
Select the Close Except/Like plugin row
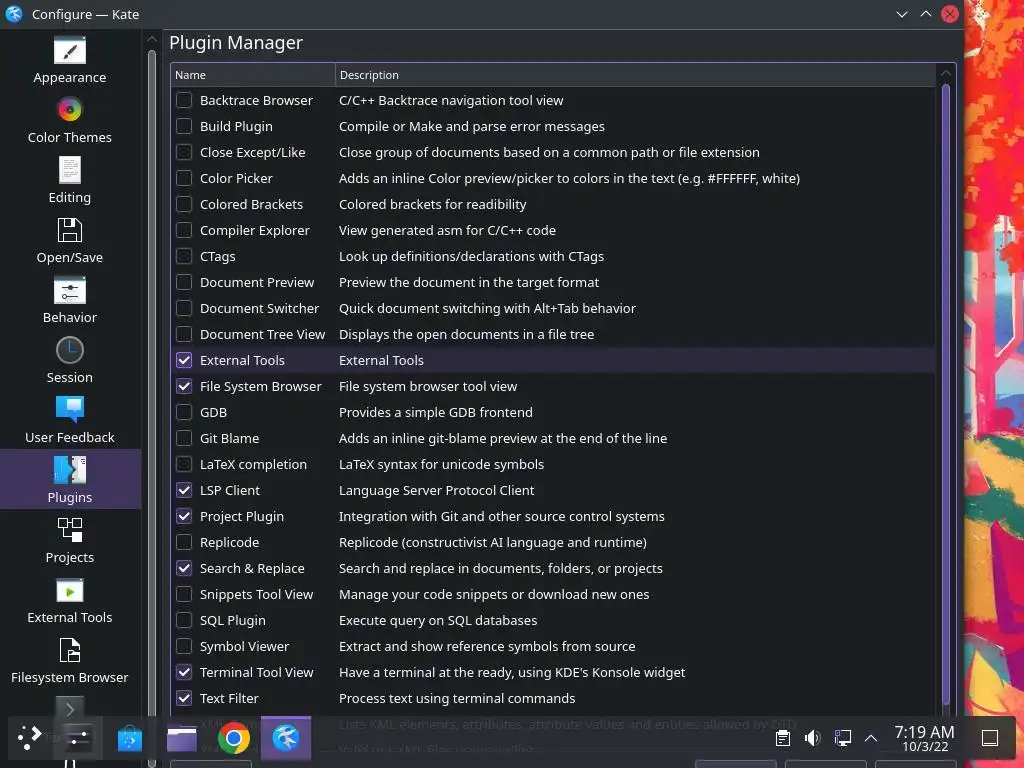[553, 152]
